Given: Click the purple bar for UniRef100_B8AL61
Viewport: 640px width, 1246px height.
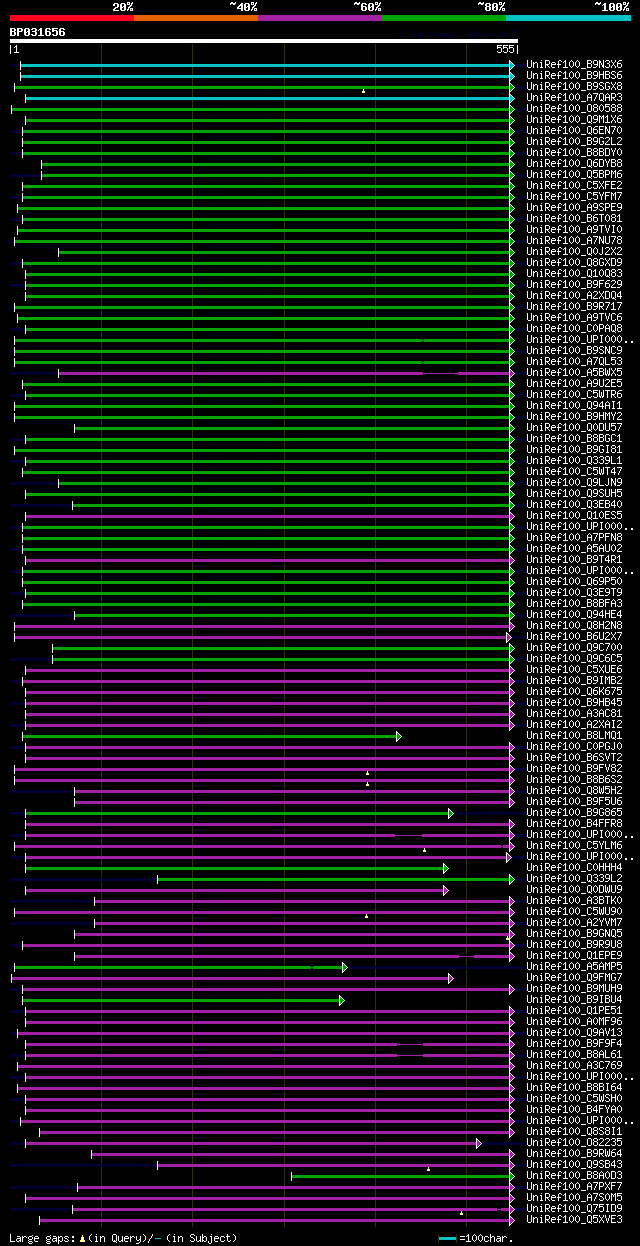Looking at the screenshot, I should (269, 1054).
